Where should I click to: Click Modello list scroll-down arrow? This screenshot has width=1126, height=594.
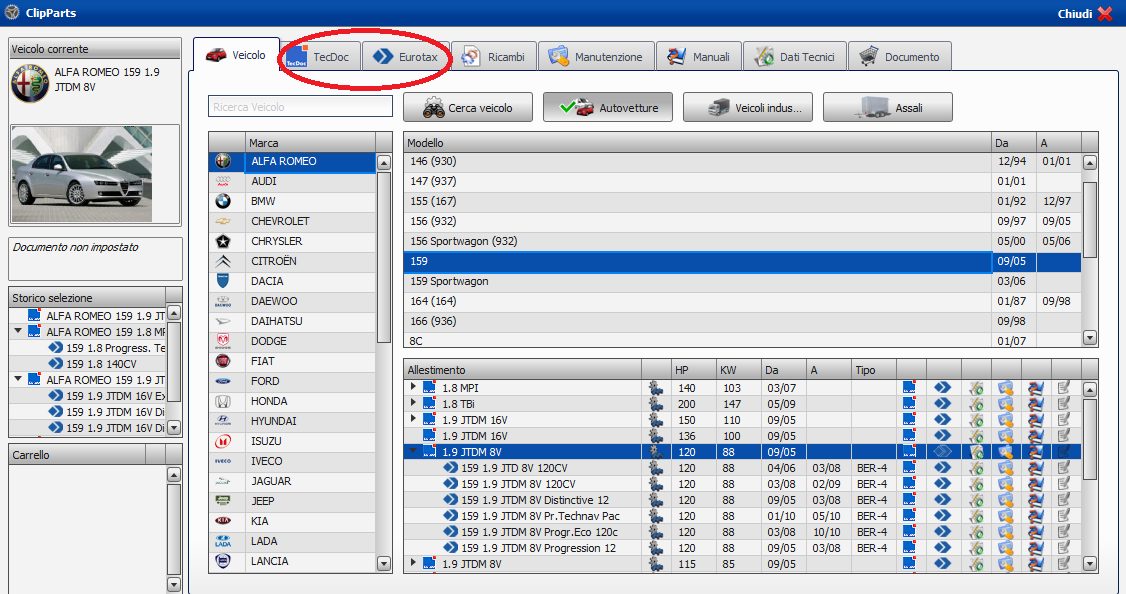coord(1089,338)
